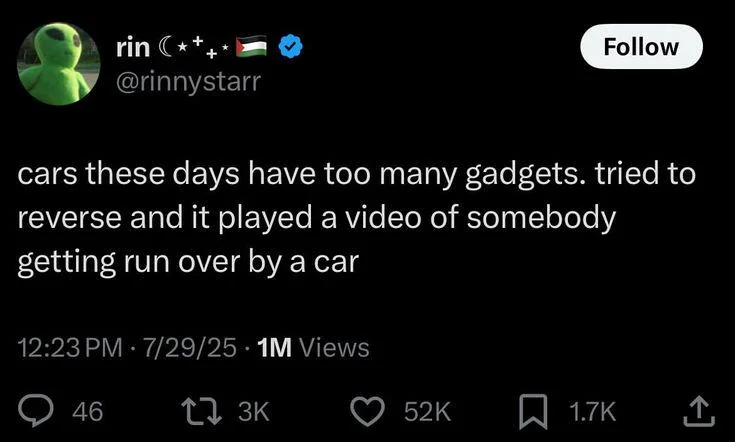Open the @rinnystarr handle link
The height and width of the screenshot is (442, 735).
pos(189,80)
